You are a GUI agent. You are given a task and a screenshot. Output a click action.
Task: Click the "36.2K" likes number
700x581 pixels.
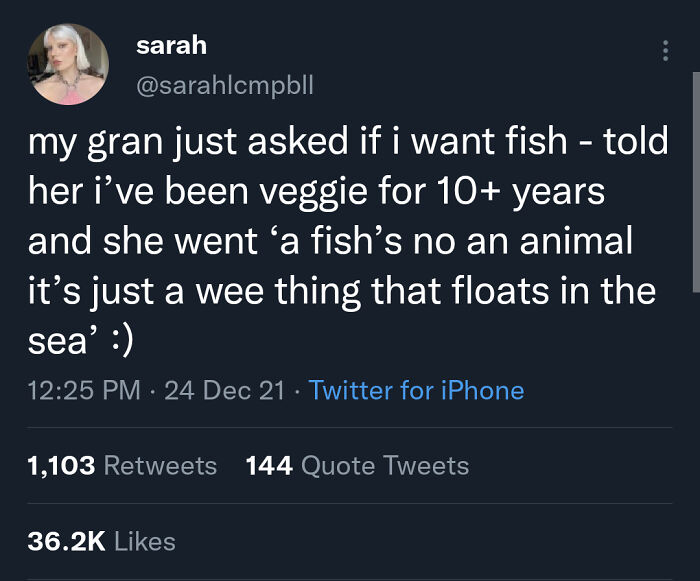[x=67, y=541]
